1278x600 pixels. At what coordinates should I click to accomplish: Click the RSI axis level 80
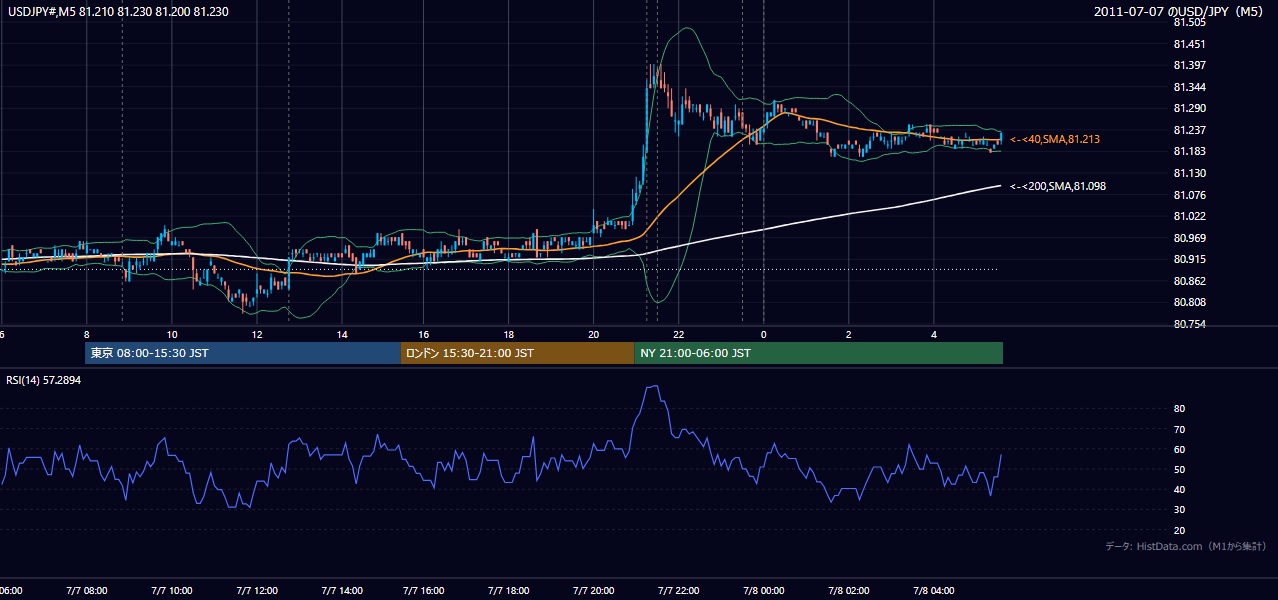point(1180,409)
